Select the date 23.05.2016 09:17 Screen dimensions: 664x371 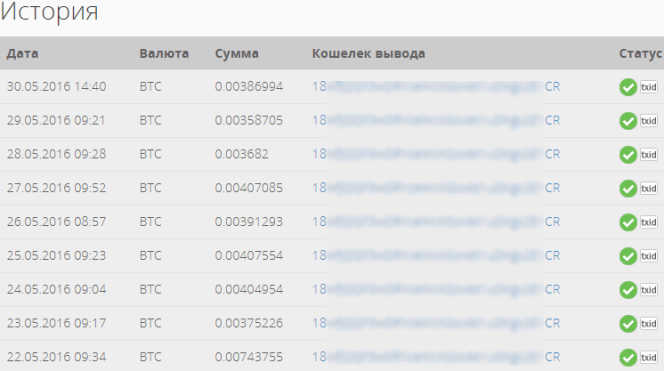[x=56, y=324]
